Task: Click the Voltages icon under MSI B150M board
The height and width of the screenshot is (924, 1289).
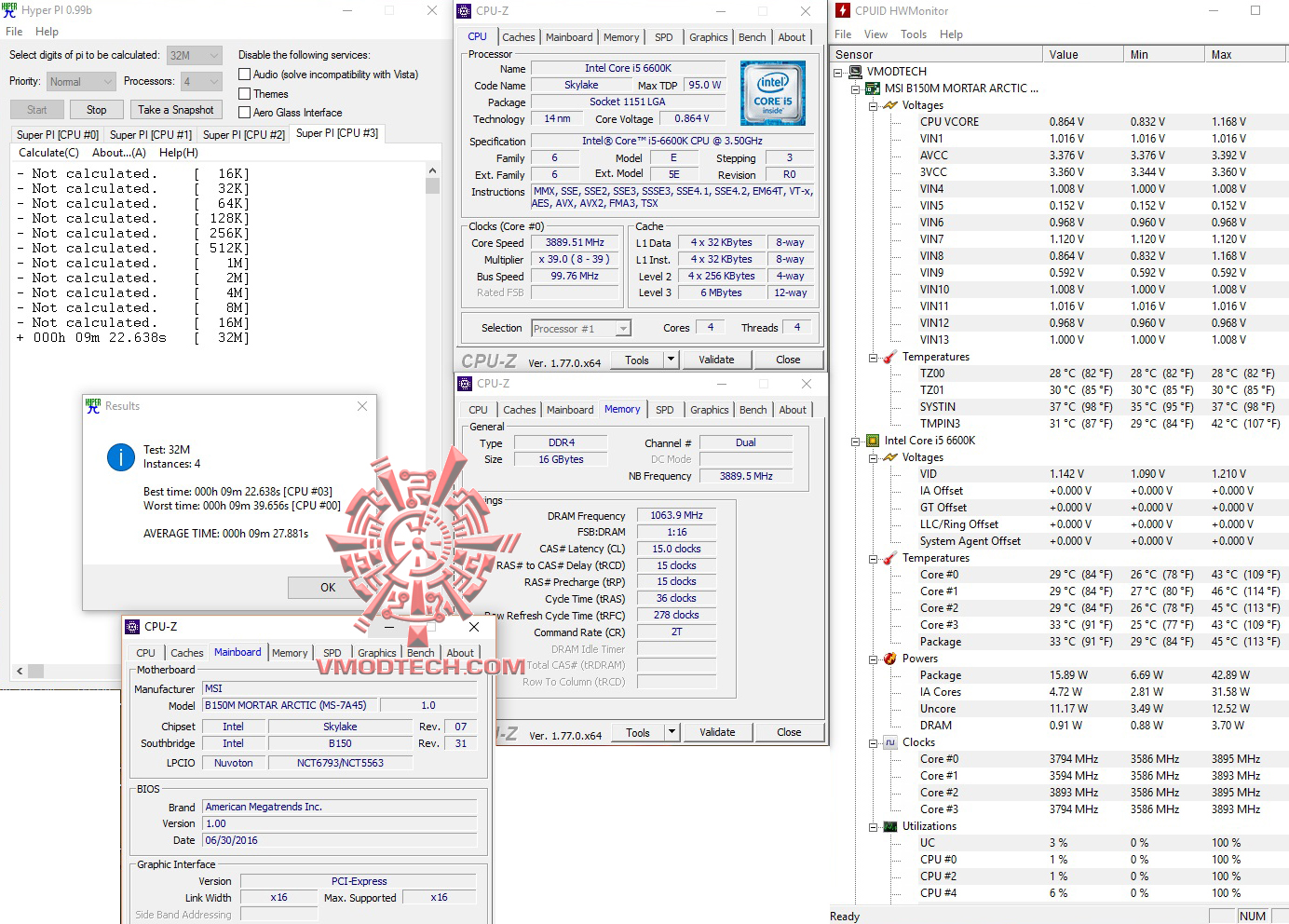Action: tap(889, 105)
